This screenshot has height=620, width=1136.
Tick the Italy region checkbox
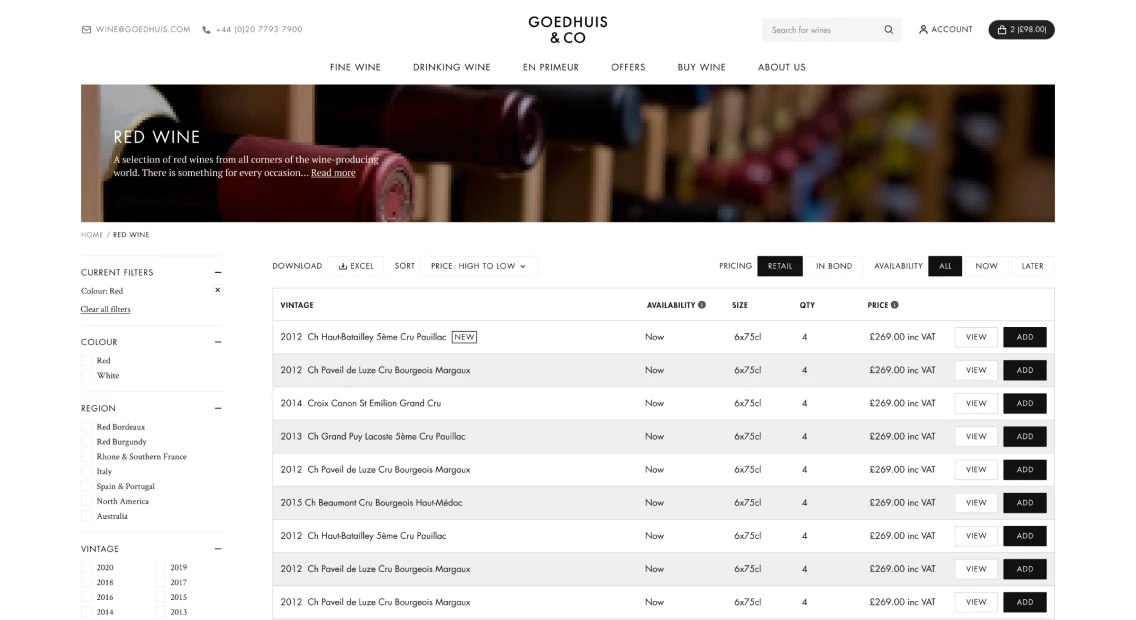[86, 472]
